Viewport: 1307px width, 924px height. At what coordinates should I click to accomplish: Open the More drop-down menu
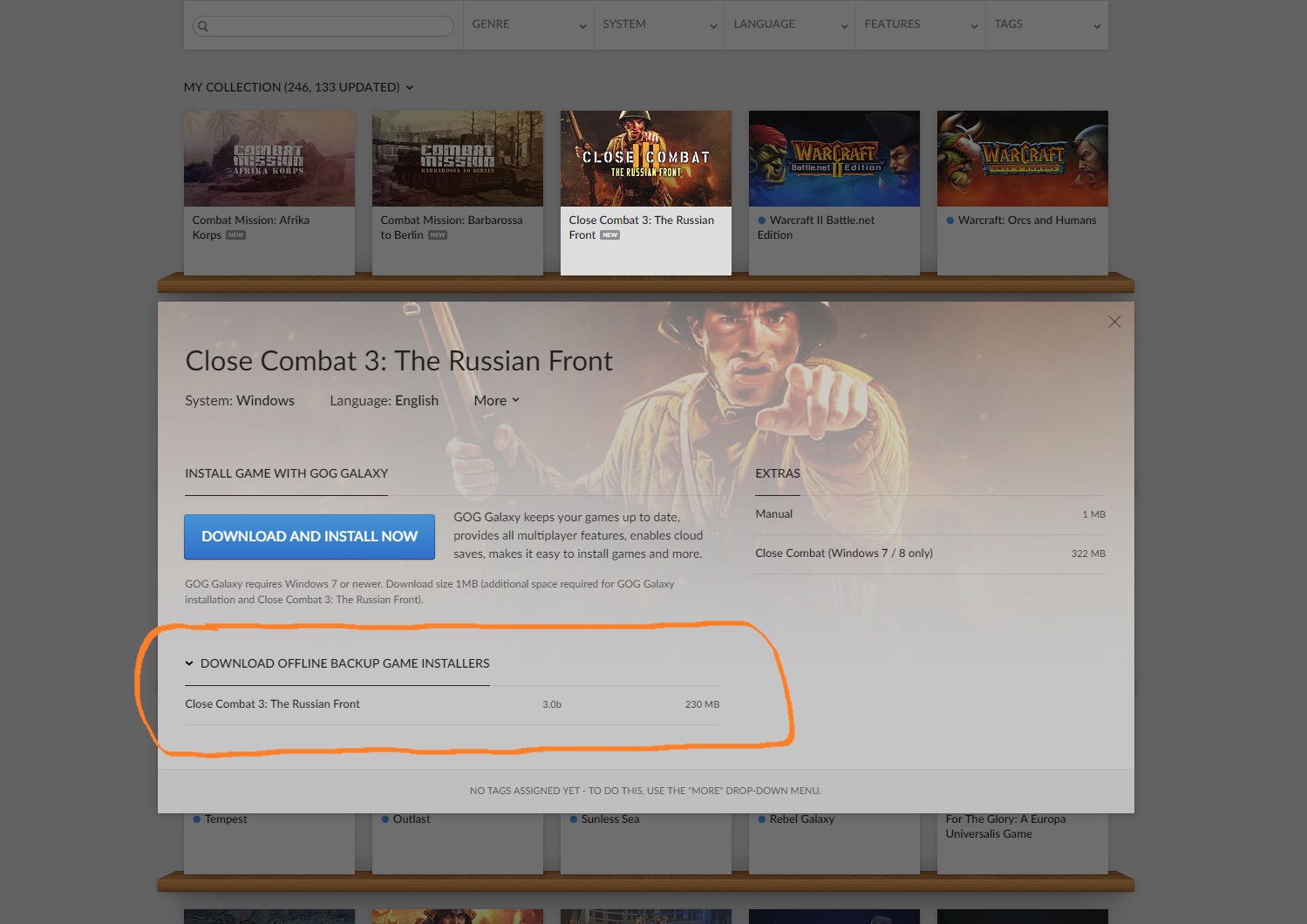click(497, 400)
